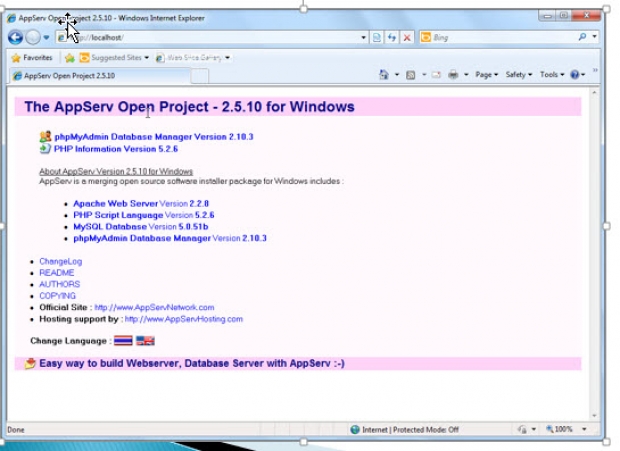Viewport: 620px width, 451px height.
Task: Switch language with the Thai flag icon
Action: pyautogui.click(x=123, y=341)
